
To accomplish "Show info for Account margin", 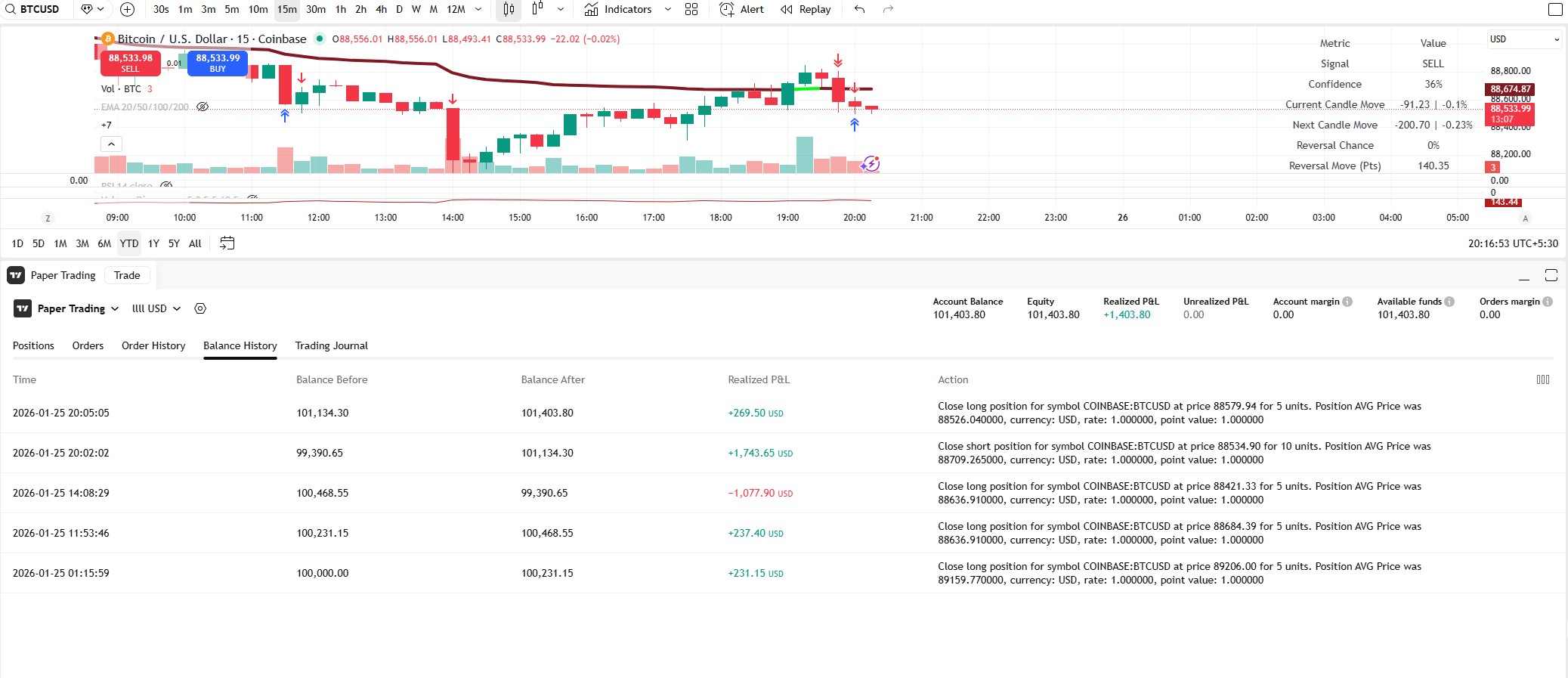I will click(x=1347, y=302).
